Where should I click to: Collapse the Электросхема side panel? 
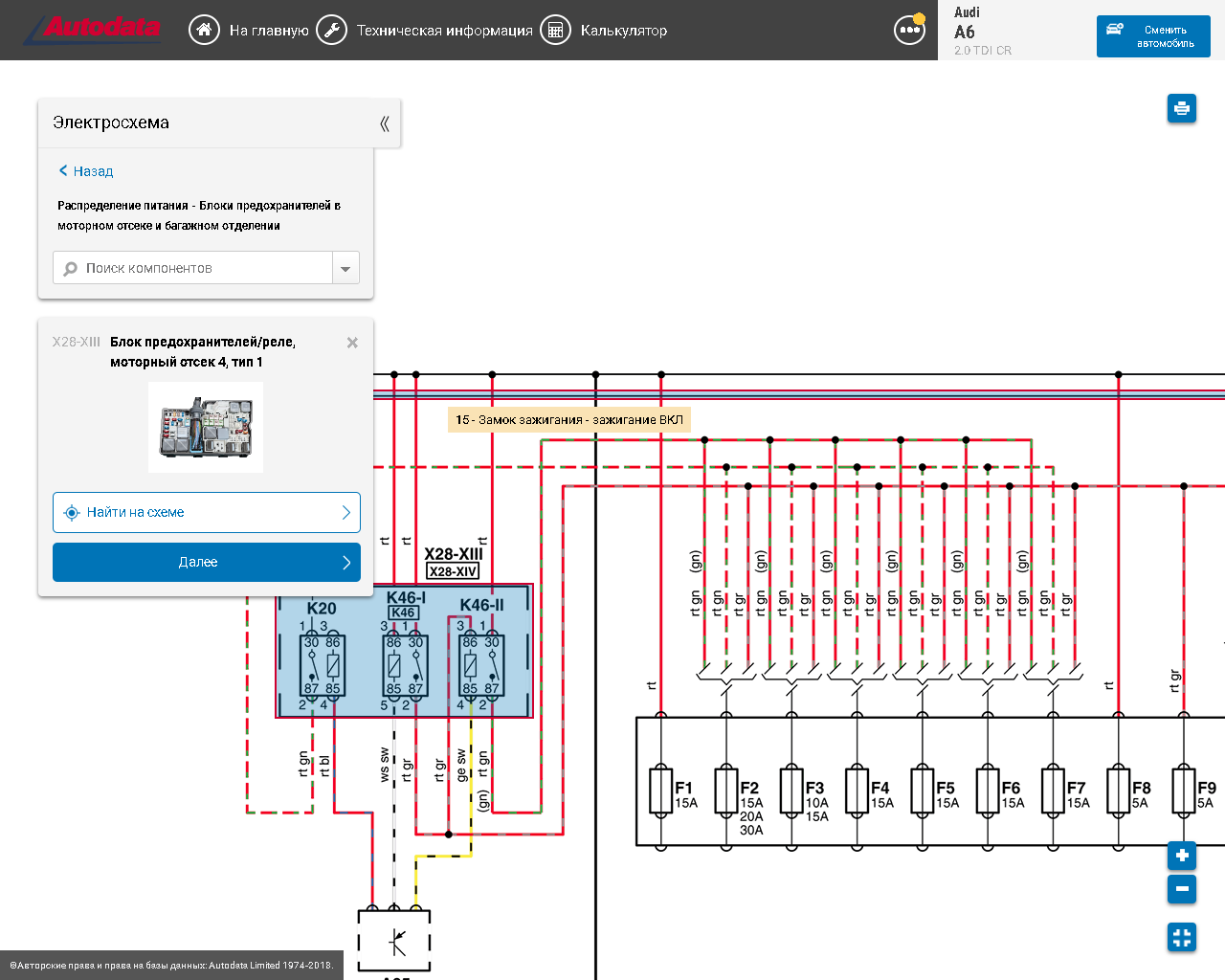[385, 123]
